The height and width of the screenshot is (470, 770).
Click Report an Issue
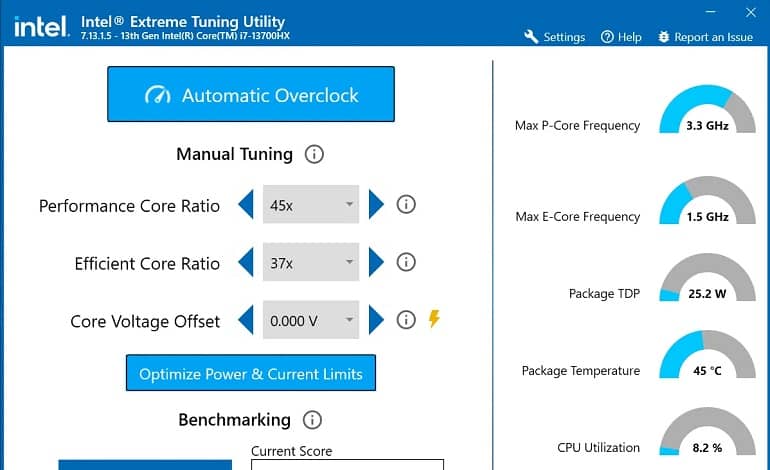point(706,37)
